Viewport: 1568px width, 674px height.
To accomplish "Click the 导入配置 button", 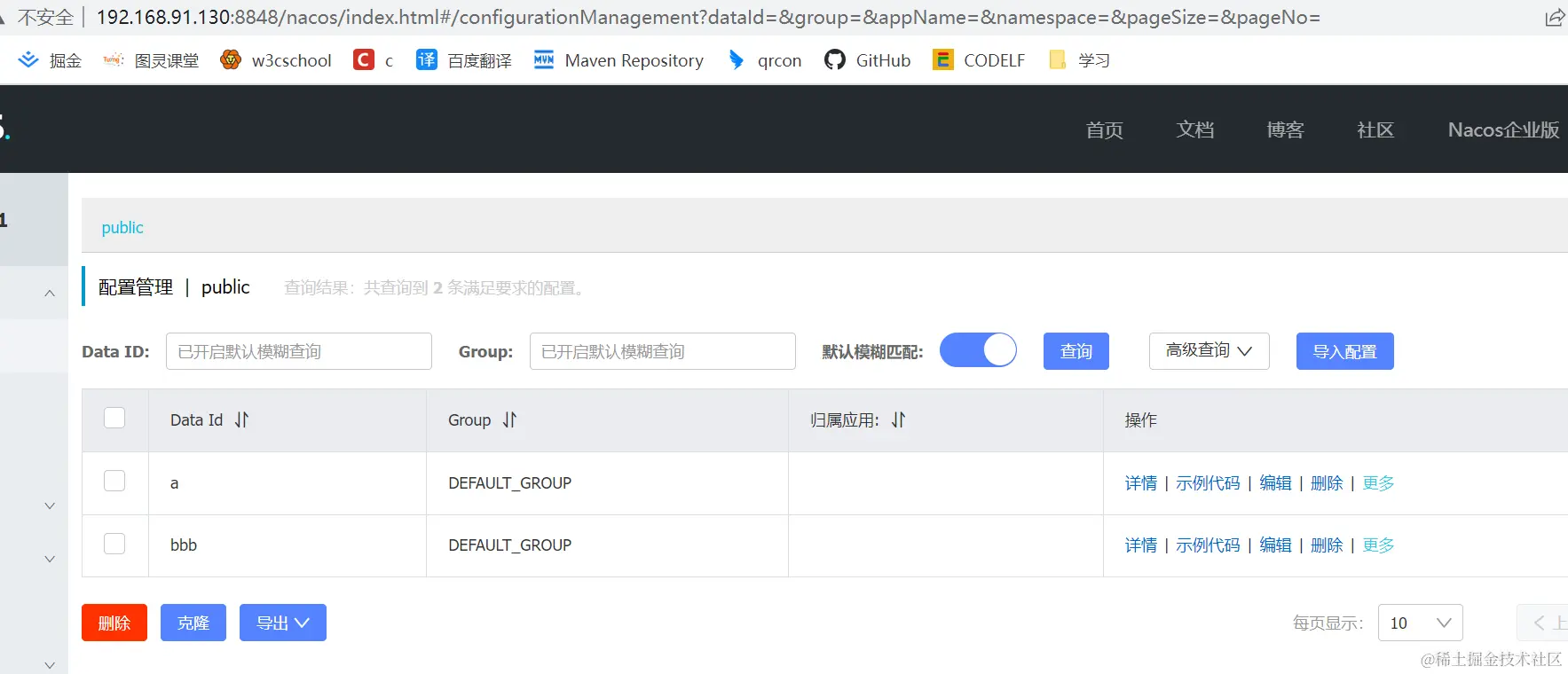I will point(1345,351).
